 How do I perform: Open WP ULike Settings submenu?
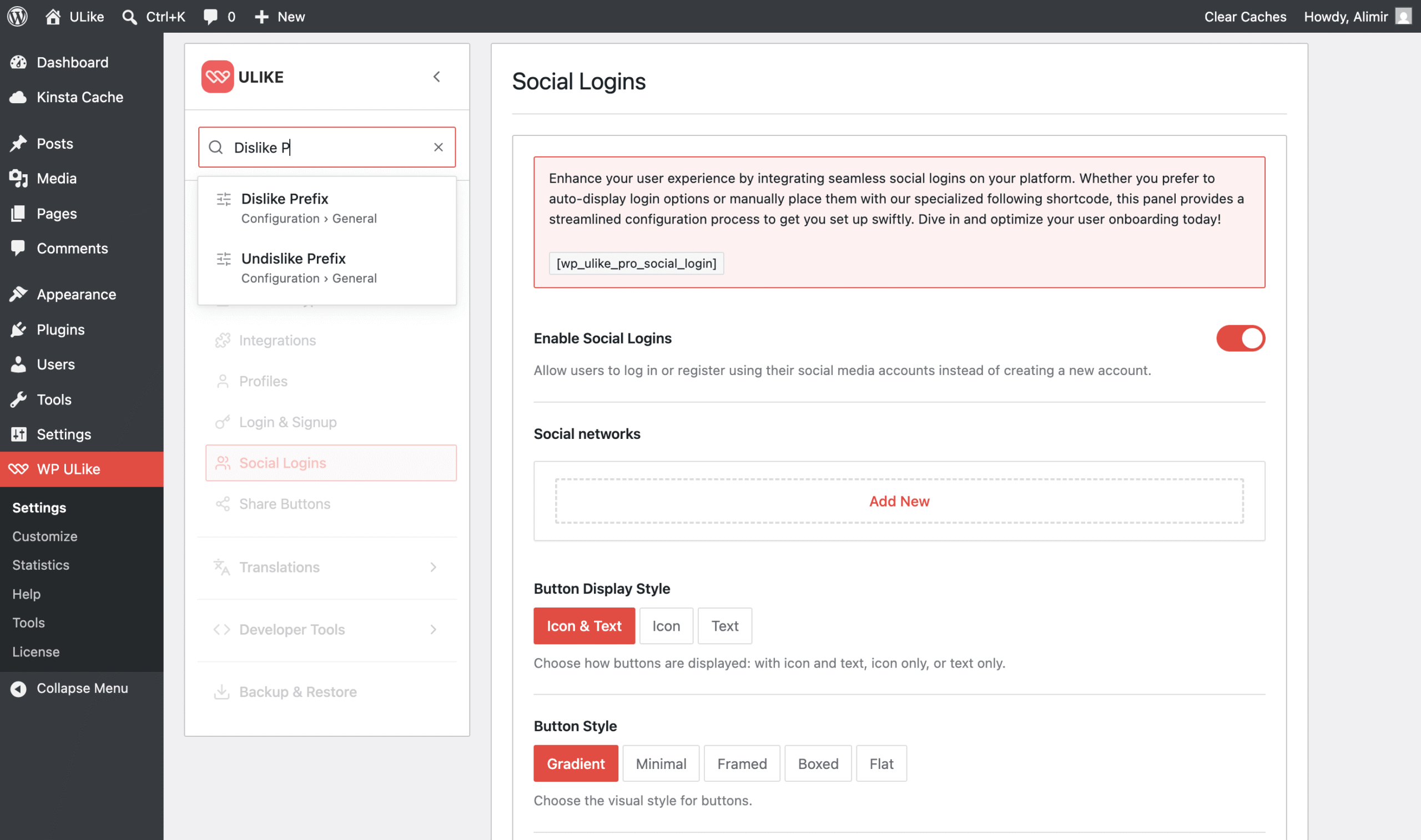39,508
